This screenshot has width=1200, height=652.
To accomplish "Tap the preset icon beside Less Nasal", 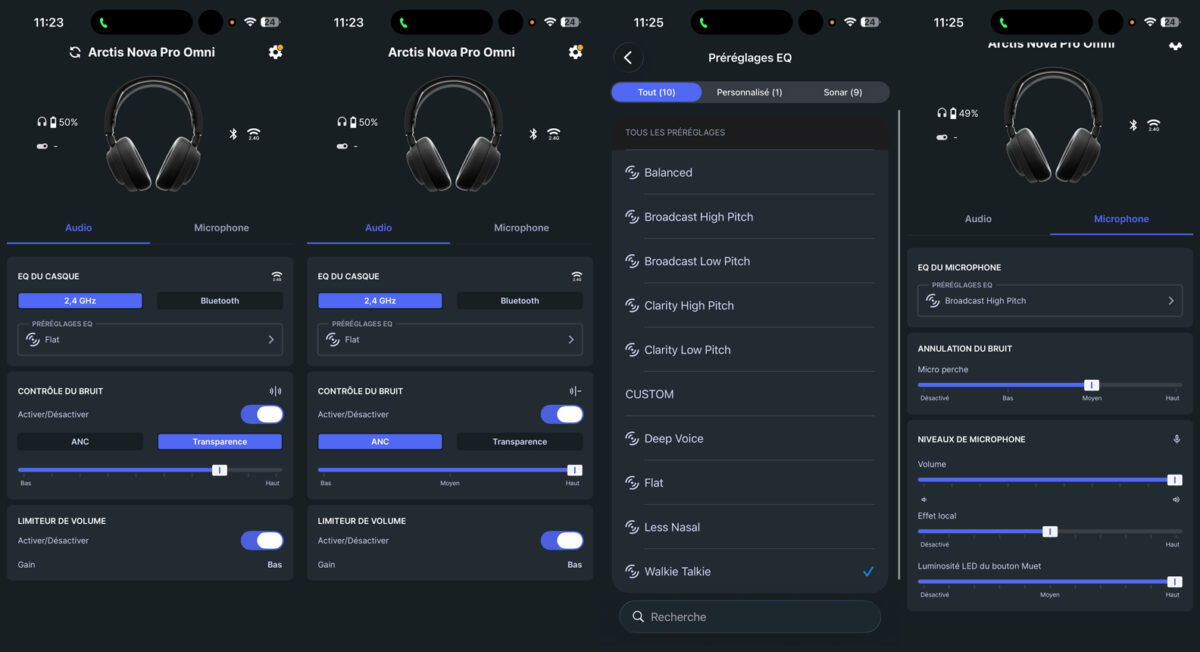I will 632,527.
